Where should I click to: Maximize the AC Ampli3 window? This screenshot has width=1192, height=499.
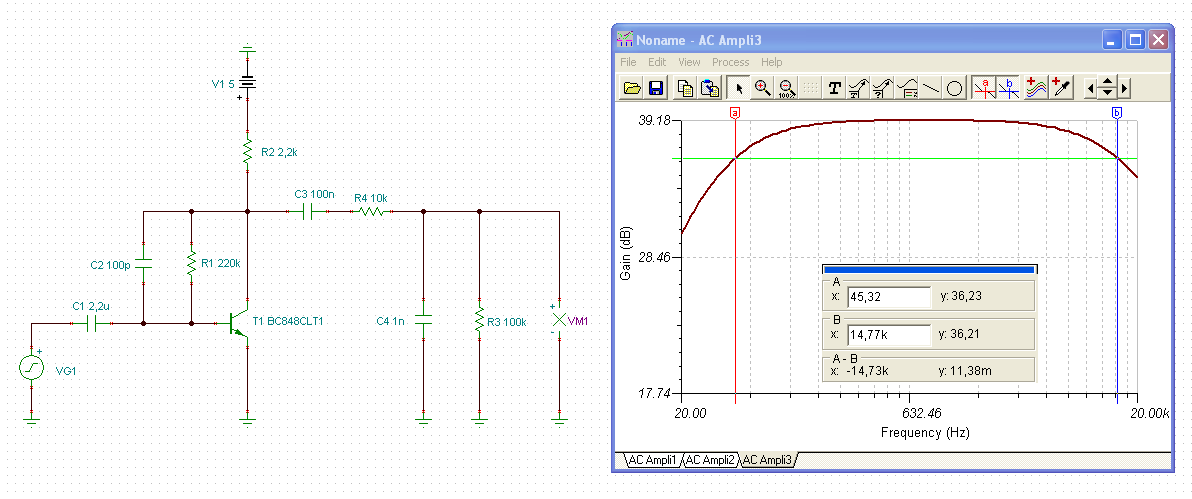[1136, 40]
